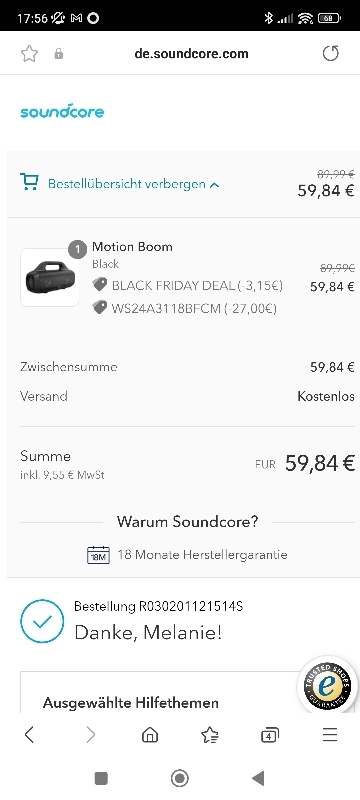This screenshot has height=800, width=360.
Task: Open the bookmarks list star icon
Action: (210, 735)
